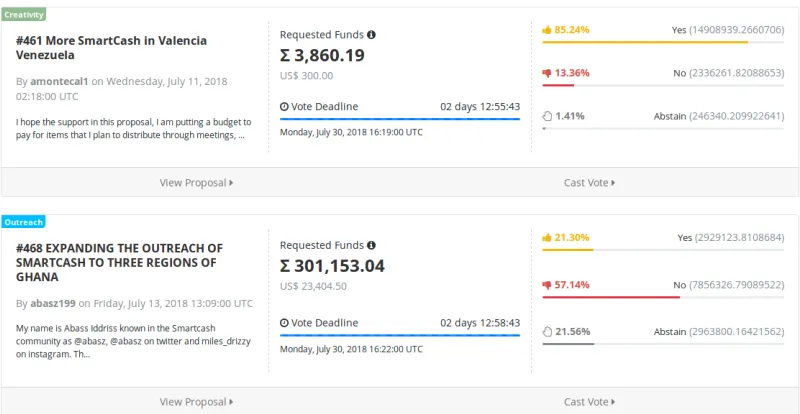Click the 85.24% Yes progress bar
The height and width of the screenshot is (414, 800).
click(663, 42)
